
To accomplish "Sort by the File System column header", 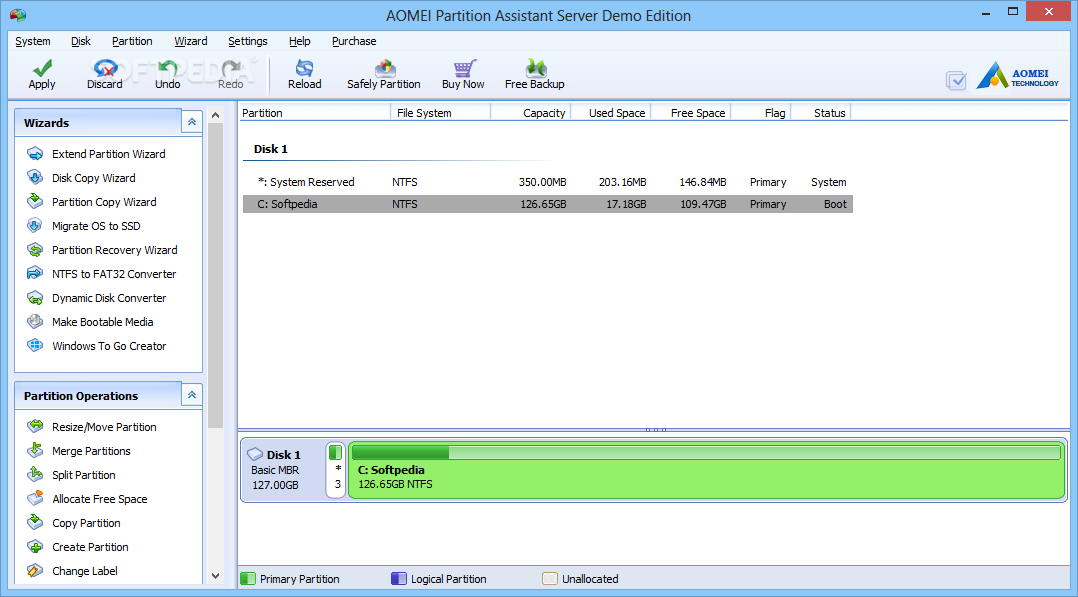I will [x=441, y=113].
